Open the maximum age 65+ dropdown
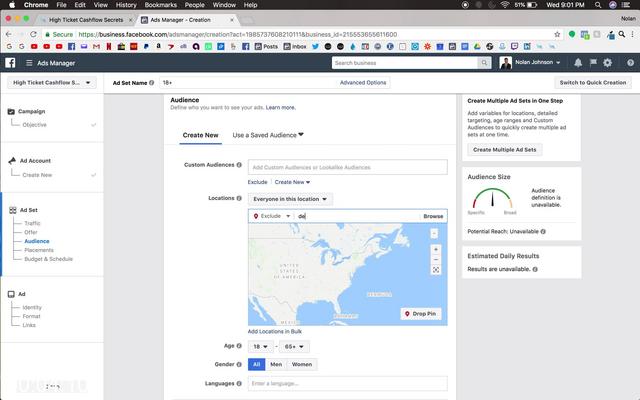 coord(294,347)
